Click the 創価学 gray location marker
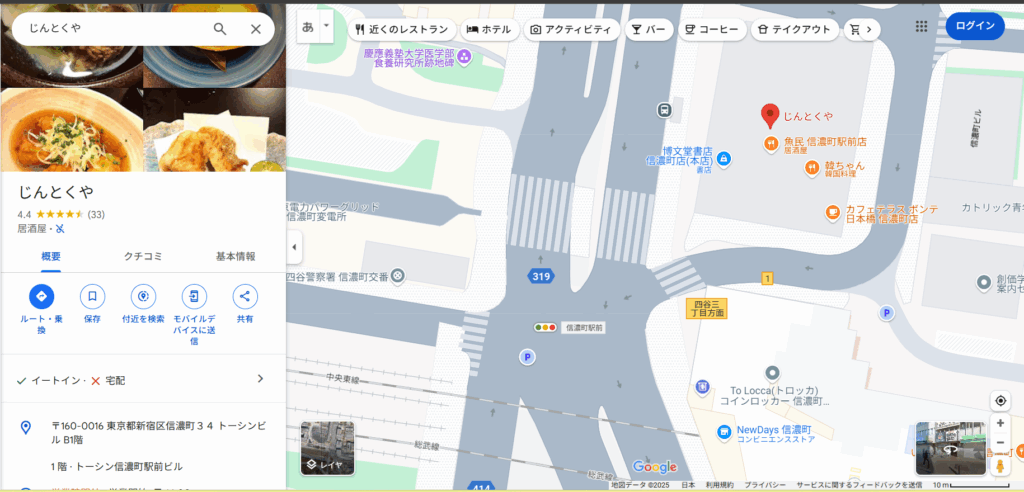 point(984,283)
